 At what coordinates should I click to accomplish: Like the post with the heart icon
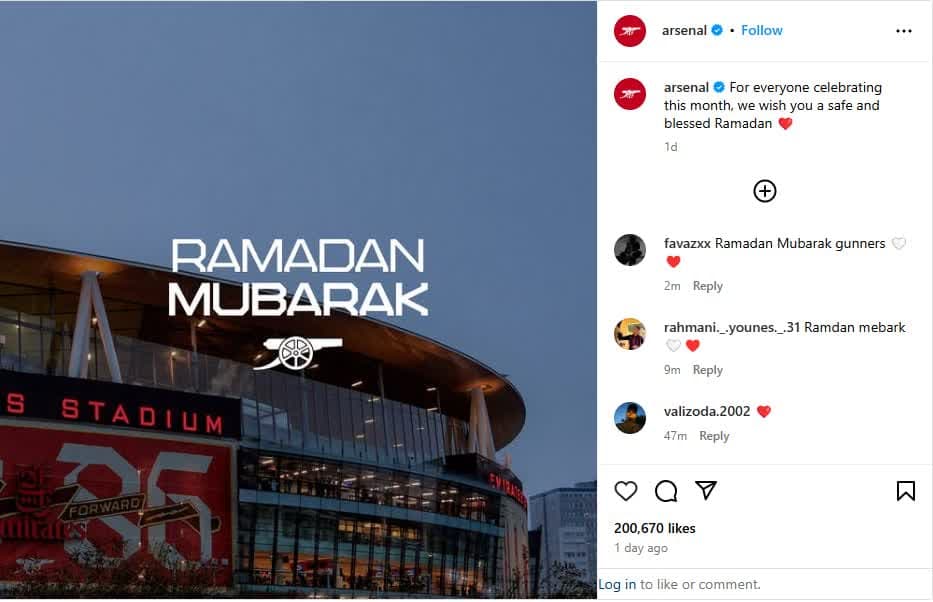pos(625,491)
